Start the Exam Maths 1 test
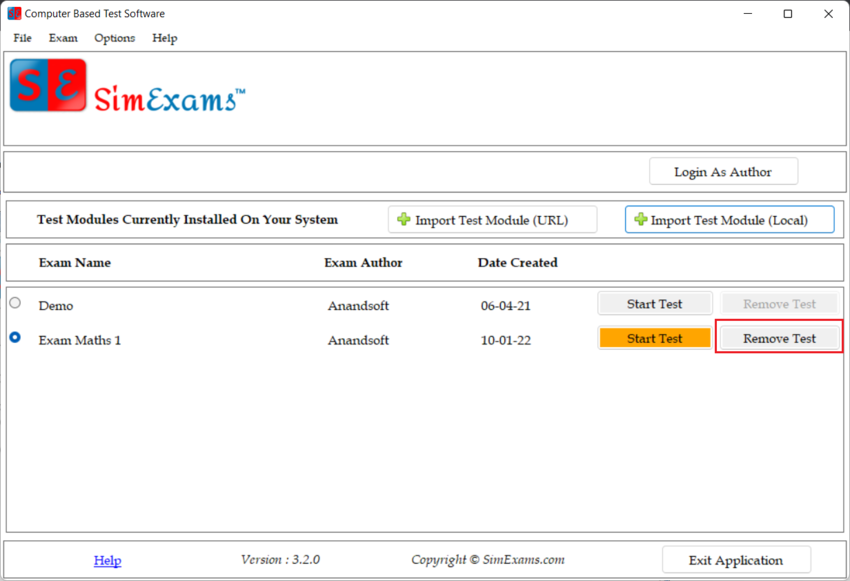The width and height of the screenshot is (850, 581). coord(655,338)
